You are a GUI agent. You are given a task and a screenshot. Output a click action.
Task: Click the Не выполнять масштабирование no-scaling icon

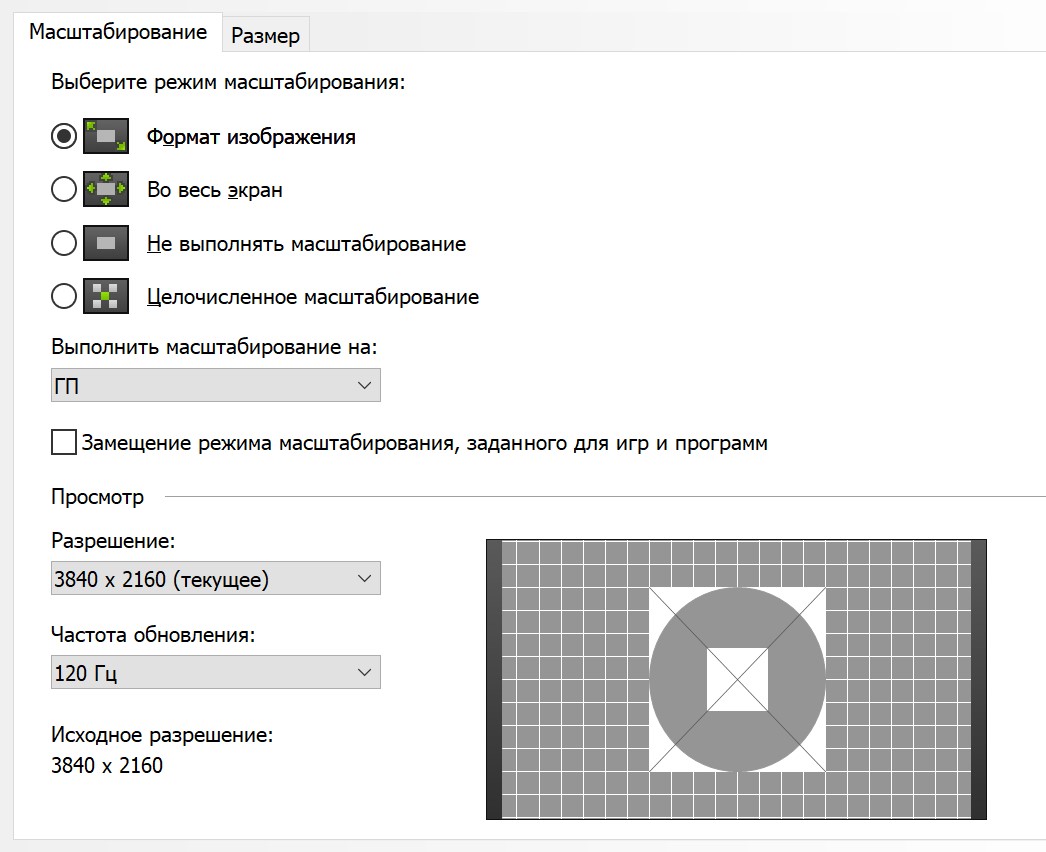(106, 243)
